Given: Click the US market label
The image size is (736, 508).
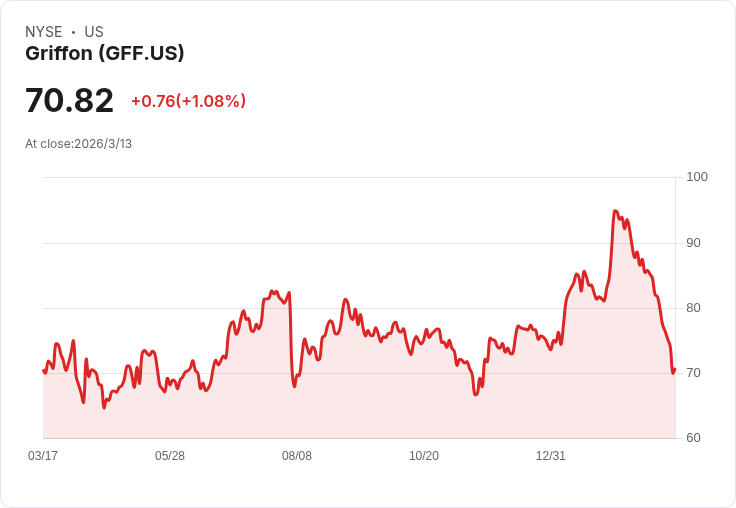Looking at the screenshot, I should point(94,32).
